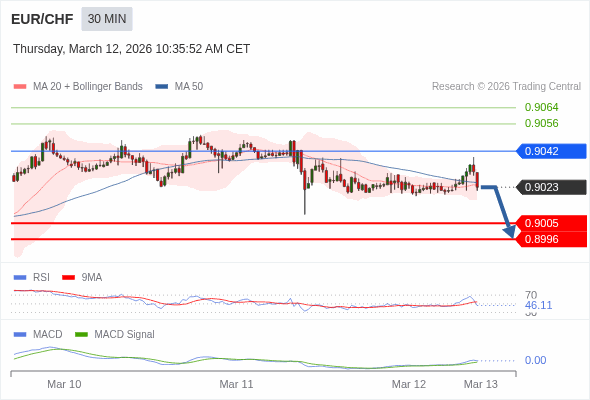Click the MACD value 0.00
This screenshot has height=400, width=590.
(535, 360)
